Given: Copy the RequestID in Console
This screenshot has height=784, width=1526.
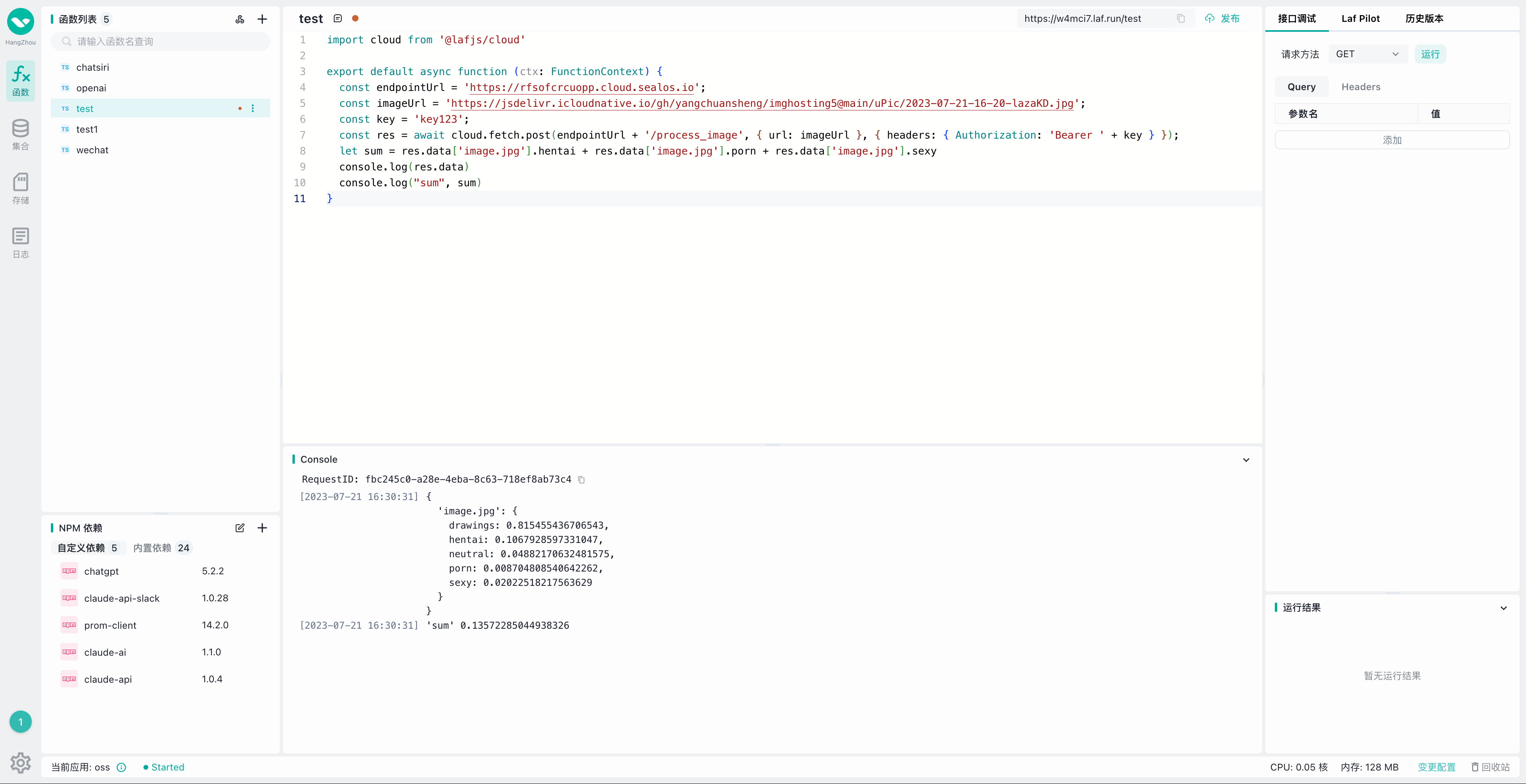Looking at the screenshot, I should [x=582, y=480].
